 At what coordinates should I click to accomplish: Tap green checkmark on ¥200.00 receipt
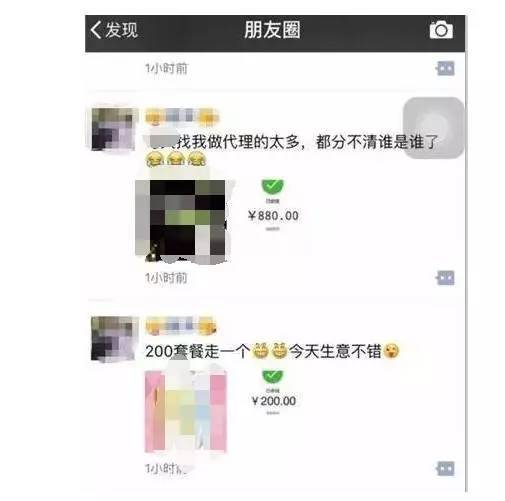273,377
